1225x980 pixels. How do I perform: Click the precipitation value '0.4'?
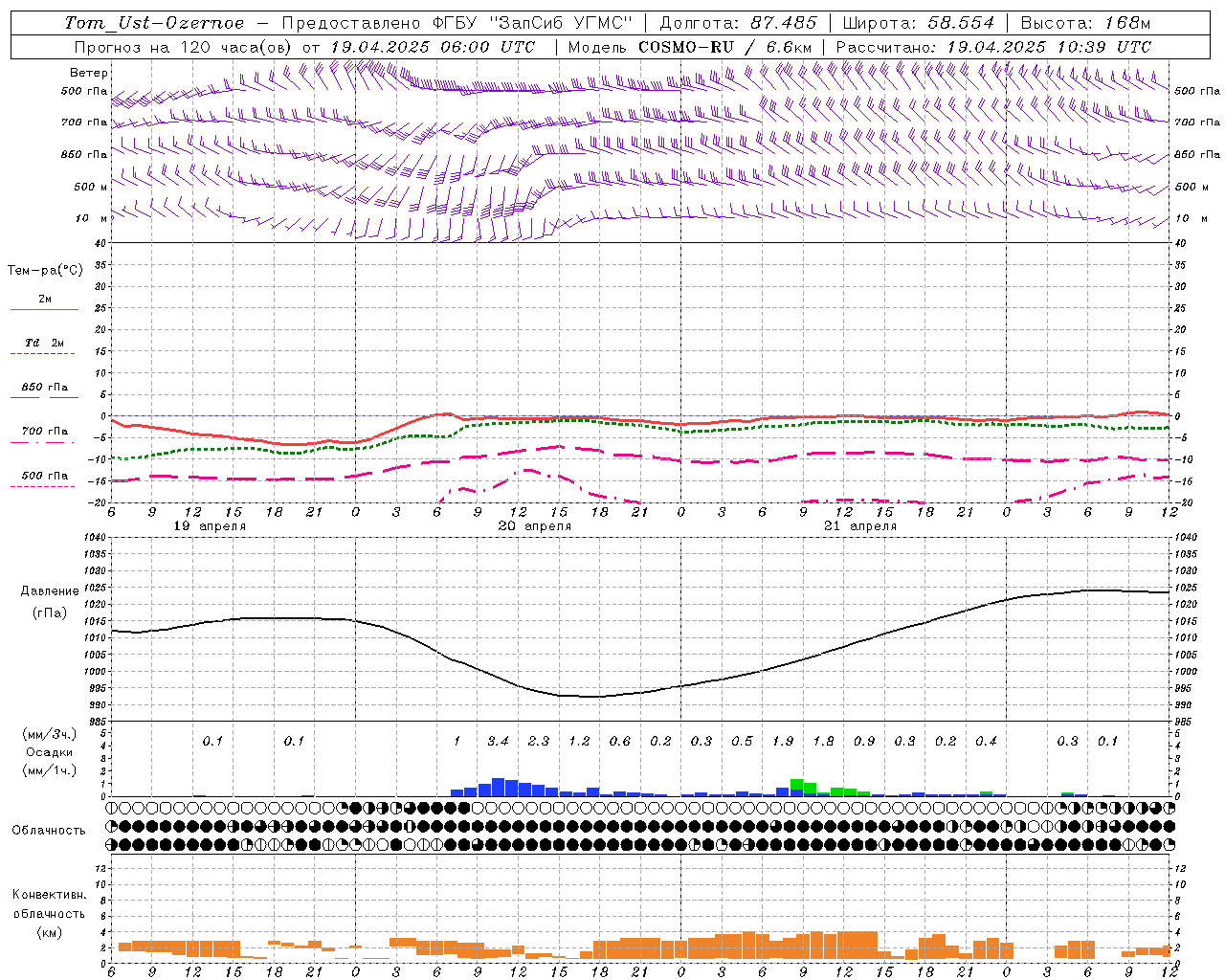pos(986,742)
